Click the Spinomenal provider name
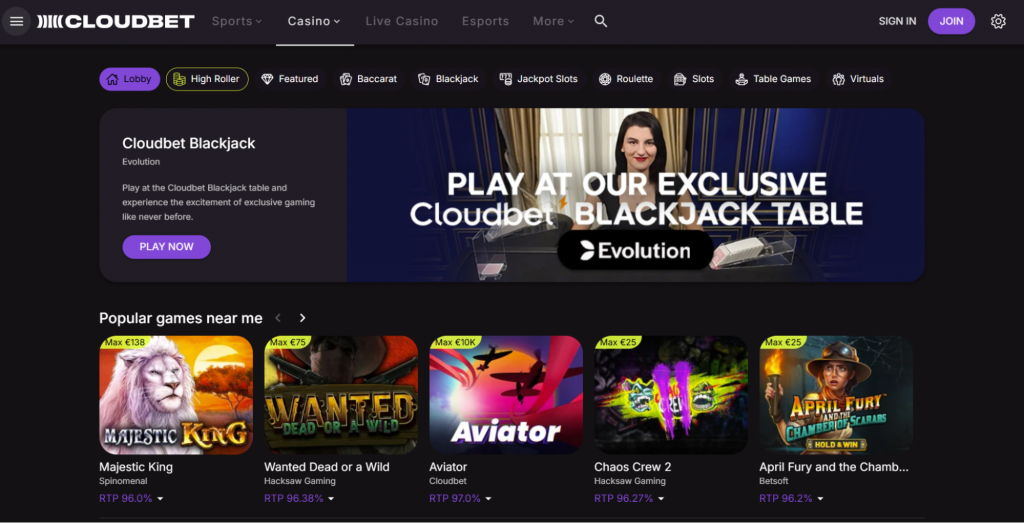 (x=123, y=481)
